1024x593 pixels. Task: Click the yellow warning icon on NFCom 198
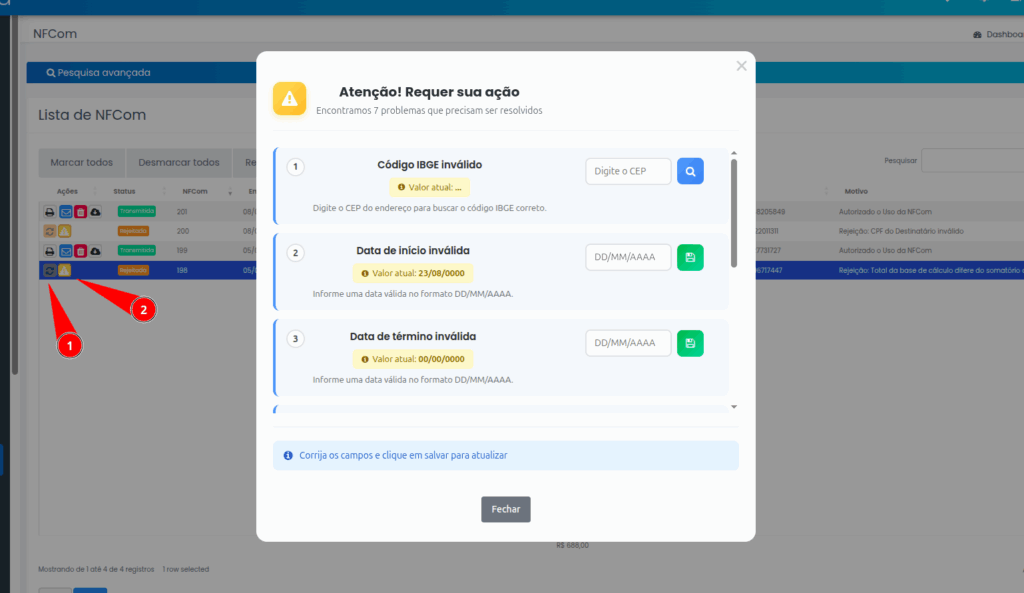point(65,270)
